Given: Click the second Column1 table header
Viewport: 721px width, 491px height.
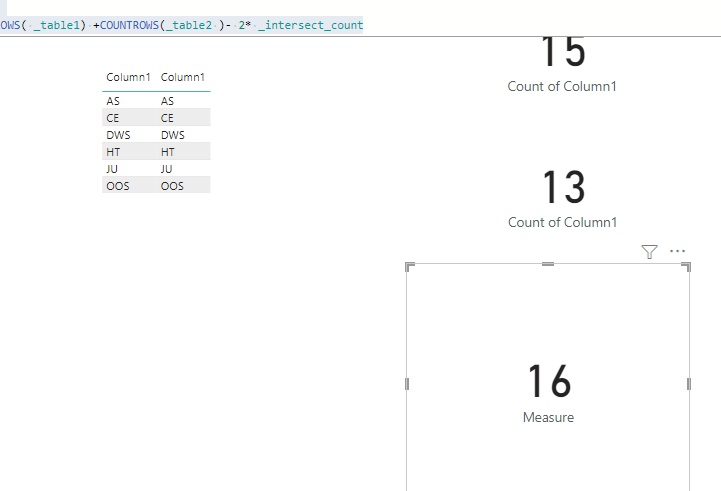Looking at the screenshot, I should pos(183,77).
